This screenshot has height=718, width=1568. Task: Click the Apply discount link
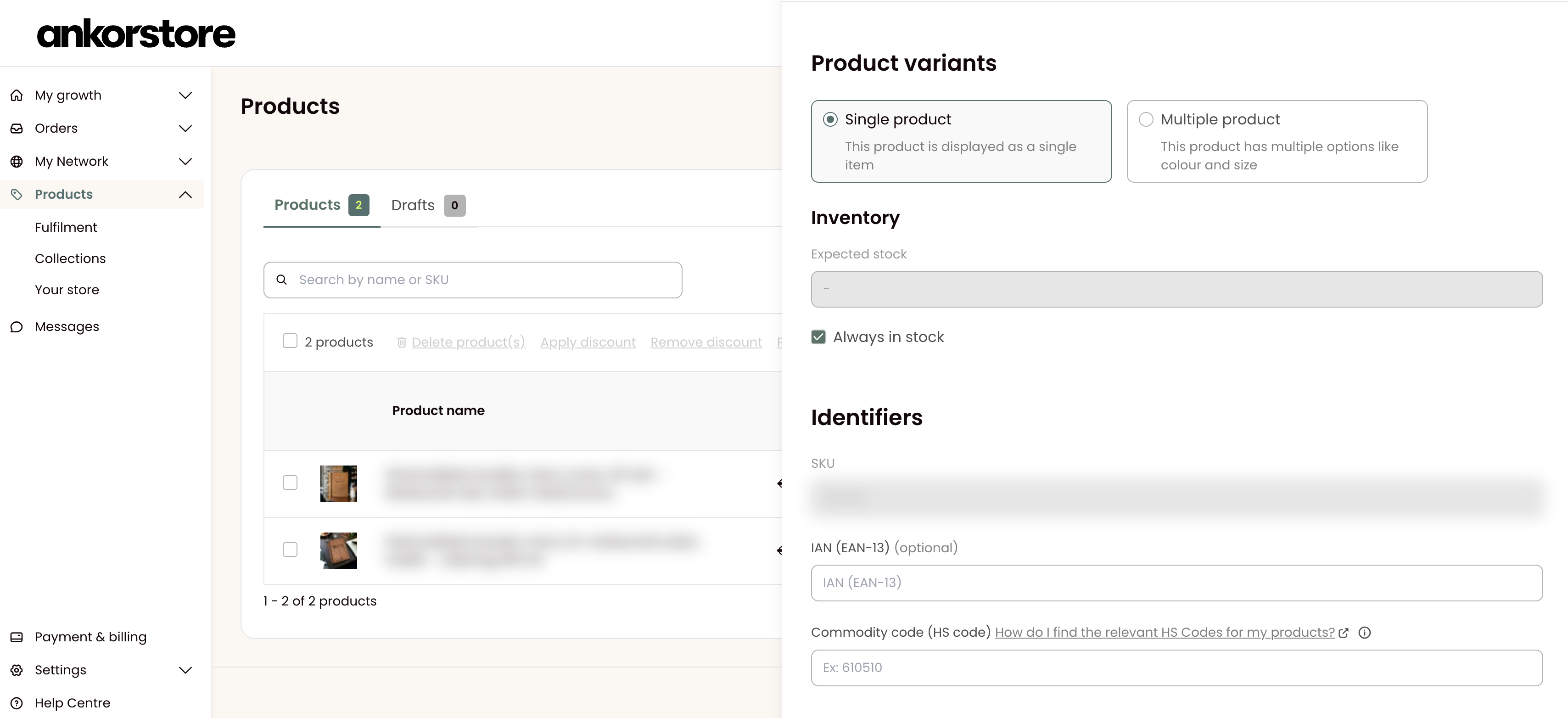(588, 342)
